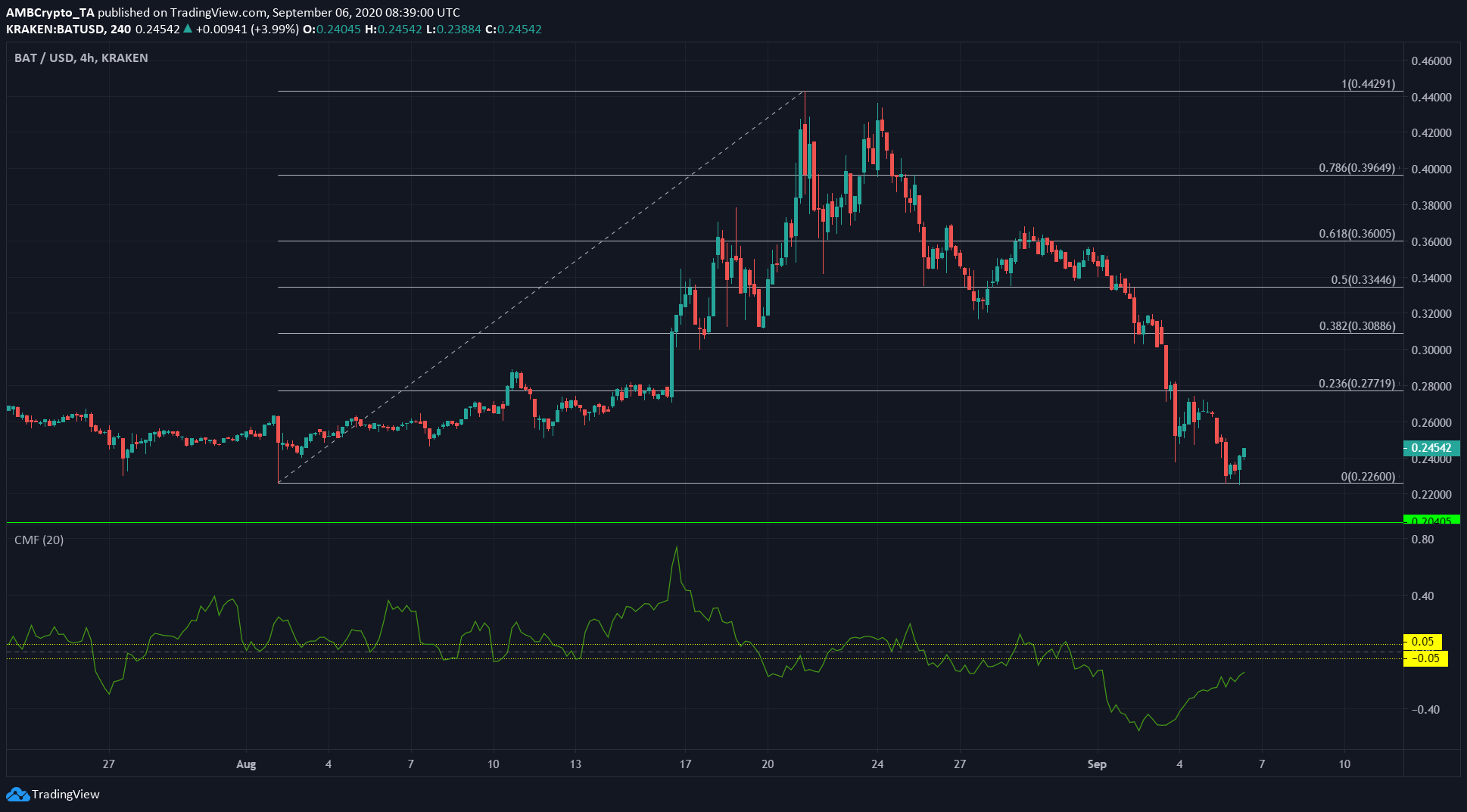The height and width of the screenshot is (812, 1467).
Task: Click the yellow -0.05 CMF level tag
Action: pyautogui.click(x=1425, y=658)
